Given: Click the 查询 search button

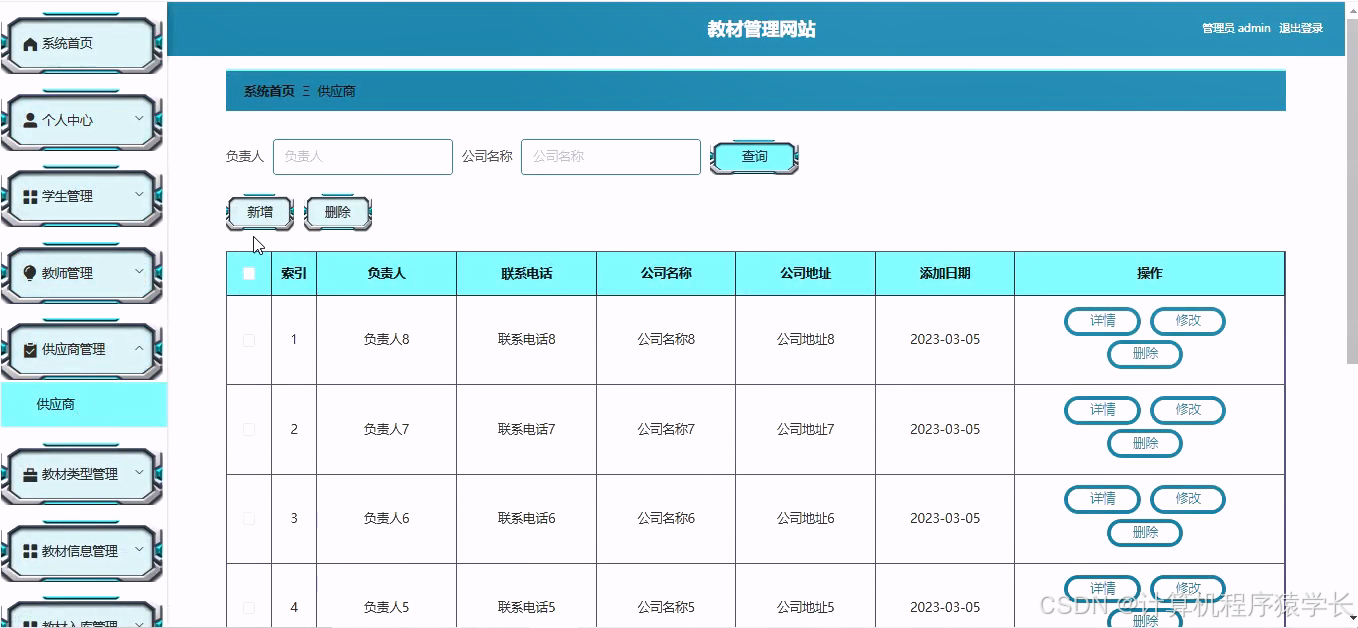Looking at the screenshot, I should [754, 157].
